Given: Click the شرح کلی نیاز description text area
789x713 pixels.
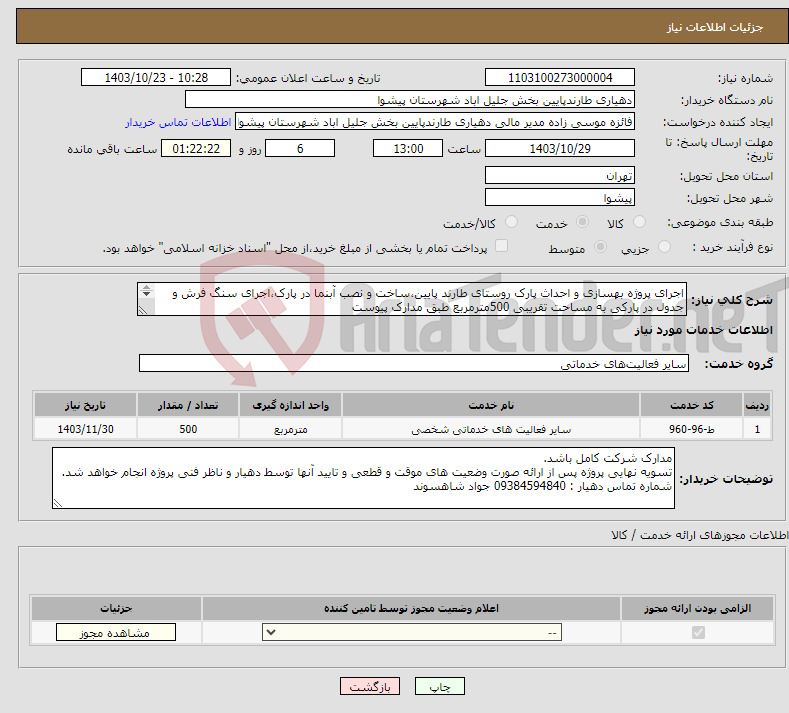Looking at the screenshot, I should pos(412,299).
